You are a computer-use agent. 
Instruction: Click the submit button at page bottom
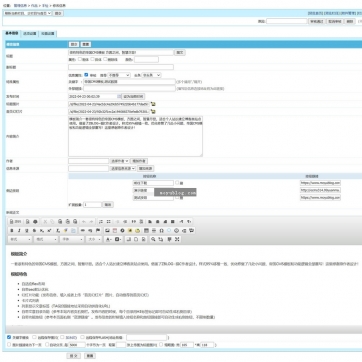point(73,356)
